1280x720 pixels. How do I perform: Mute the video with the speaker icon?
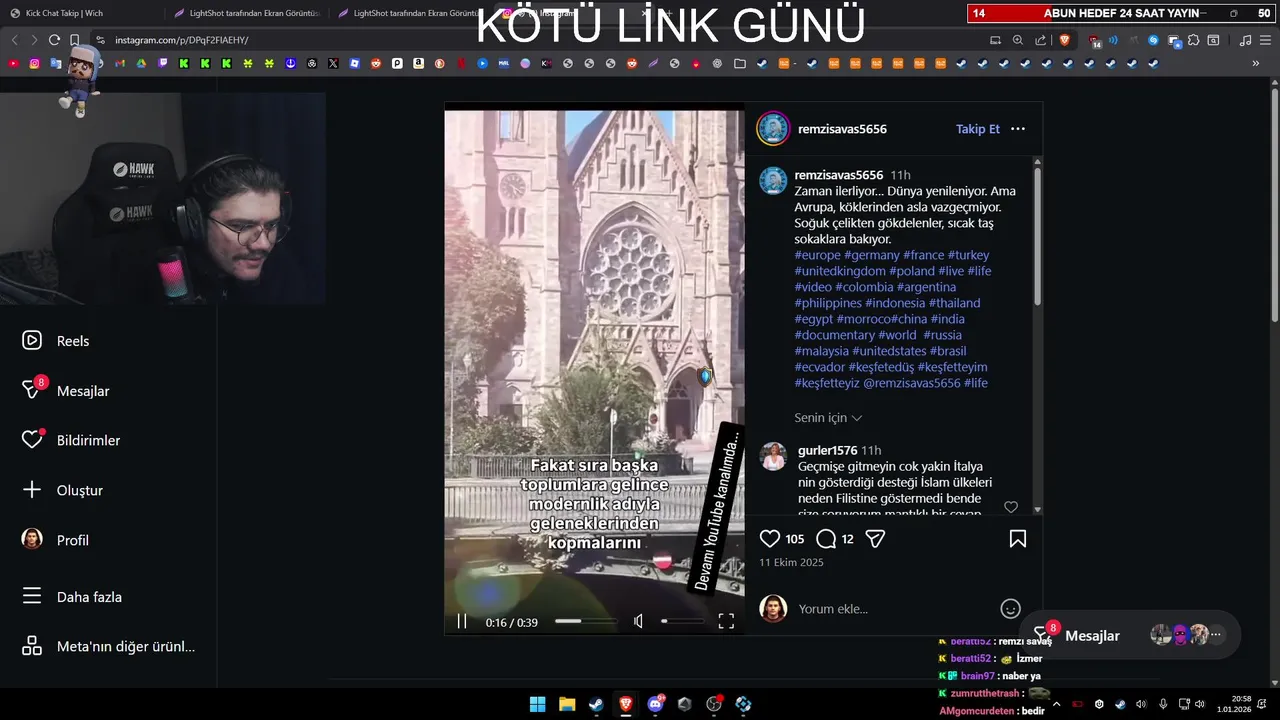point(638,621)
